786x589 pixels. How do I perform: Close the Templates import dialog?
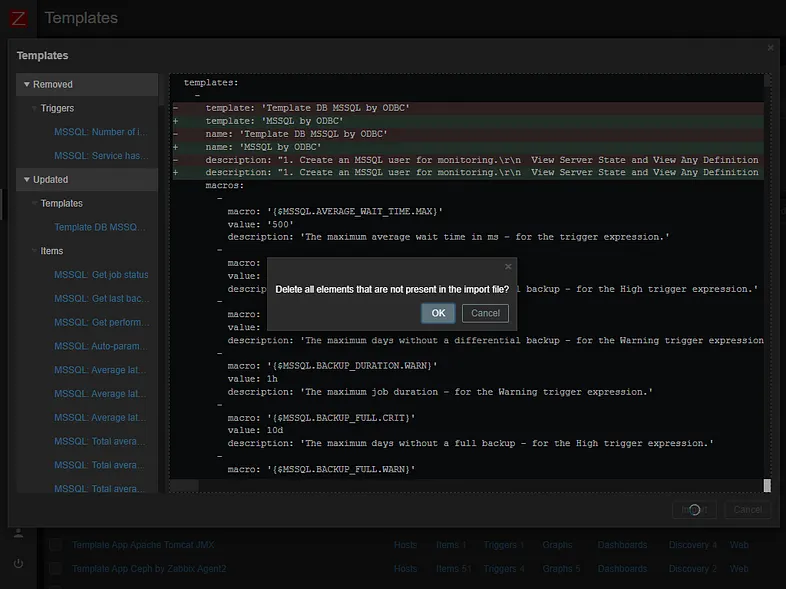tap(770, 48)
